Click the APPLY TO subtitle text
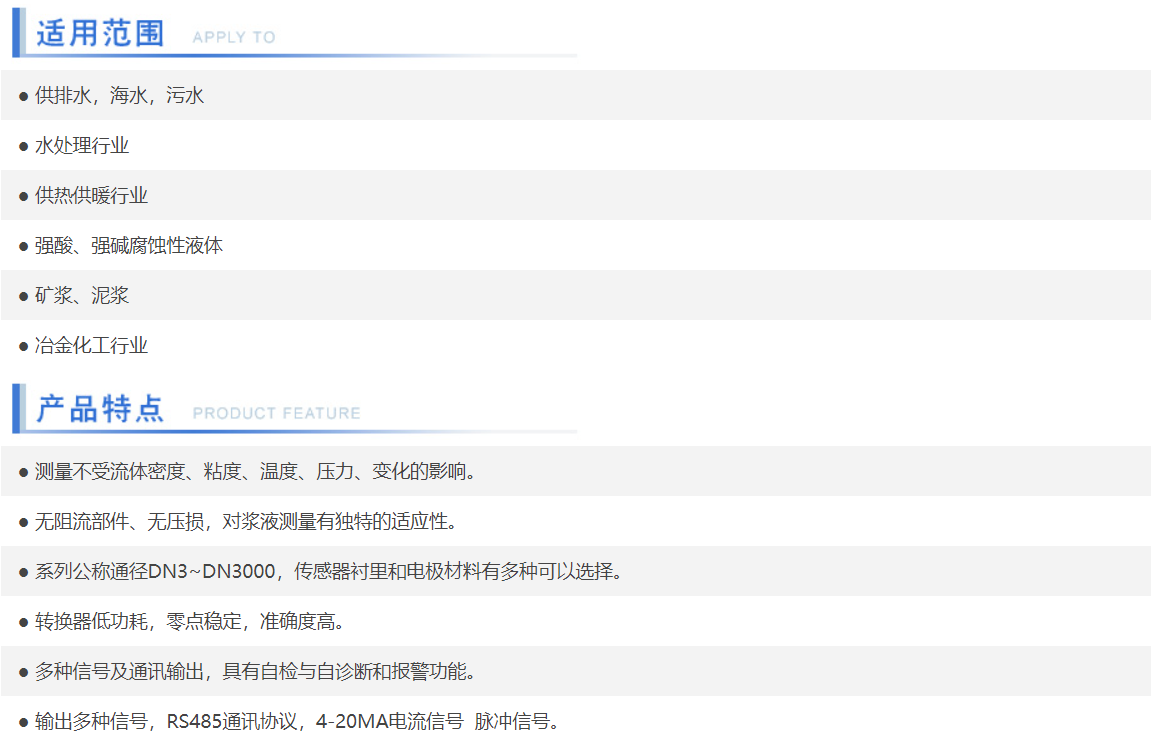This screenshot has width=1159, height=755. [233, 37]
